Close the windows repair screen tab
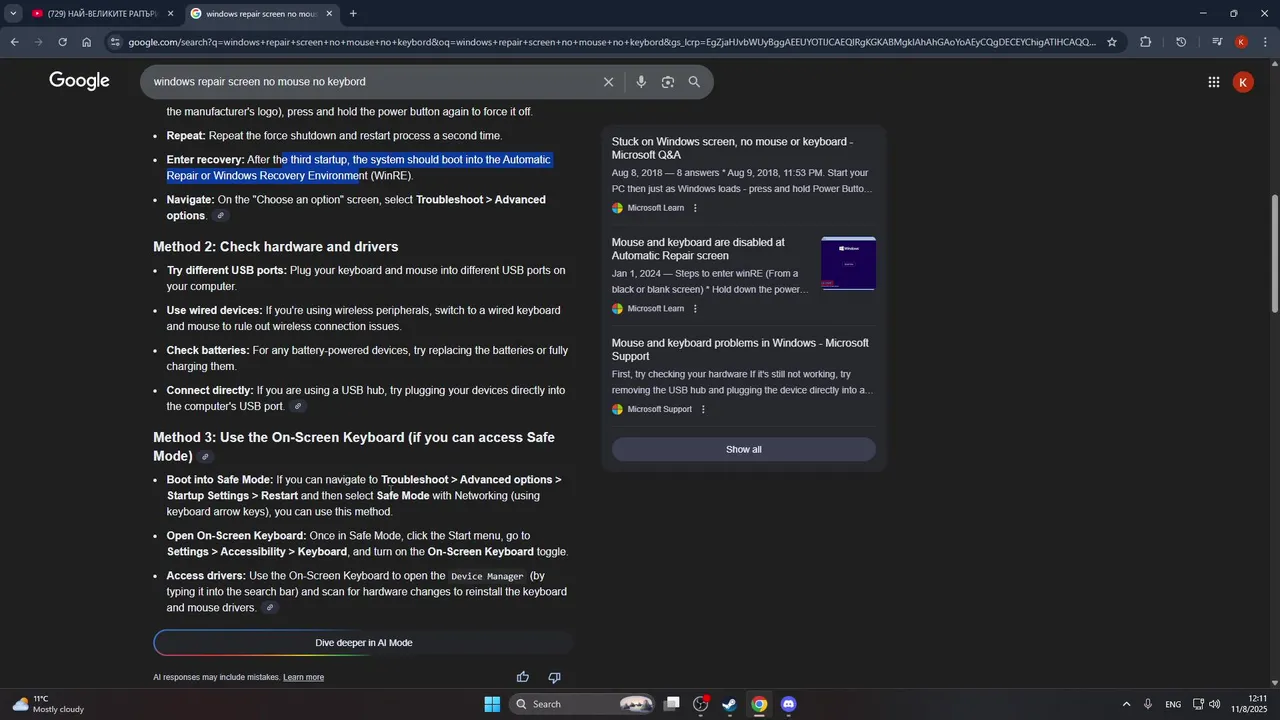Viewport: 1280px width, 720px height. coord(329,13)
